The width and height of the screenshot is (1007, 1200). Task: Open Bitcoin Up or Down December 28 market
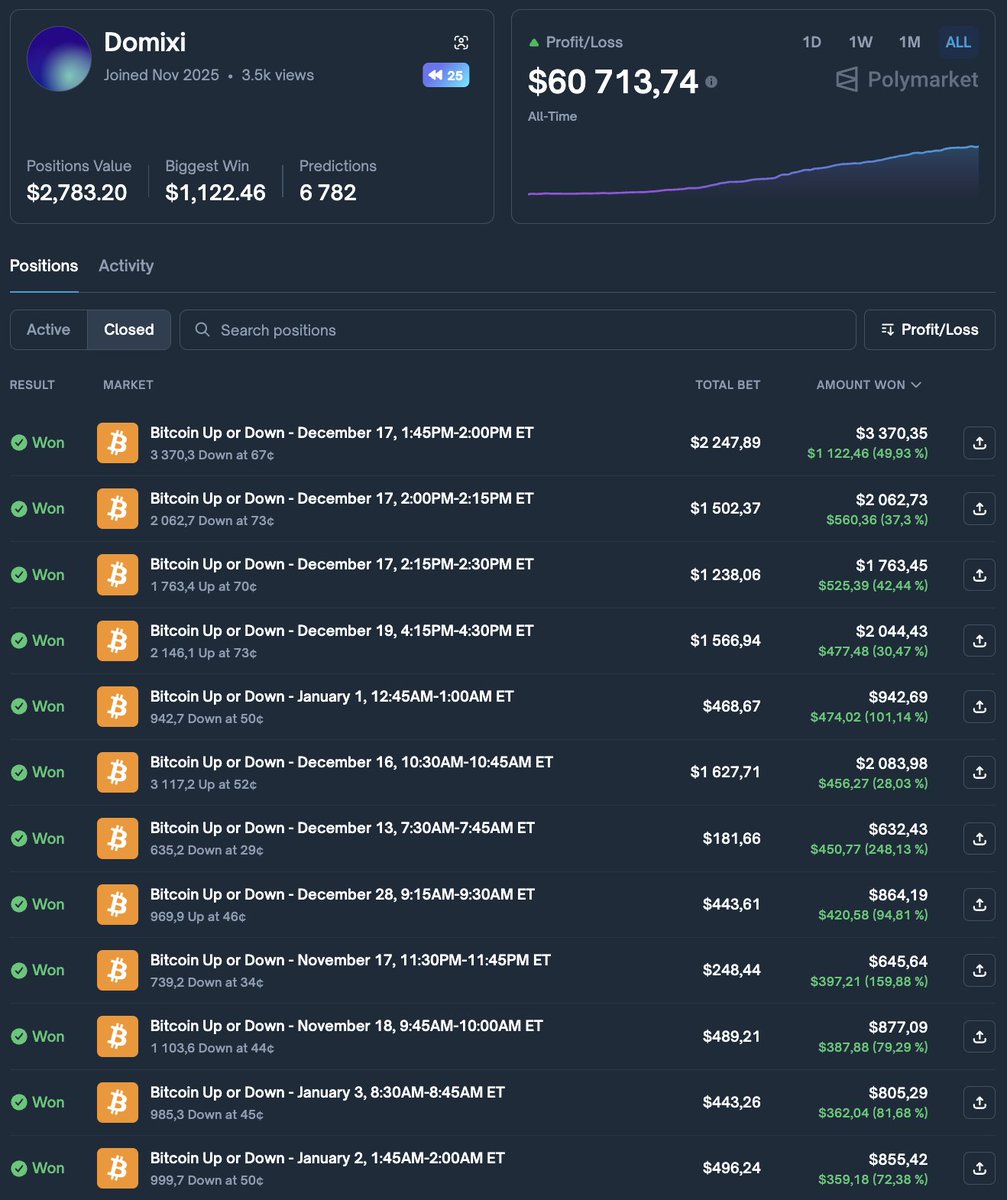342,895
